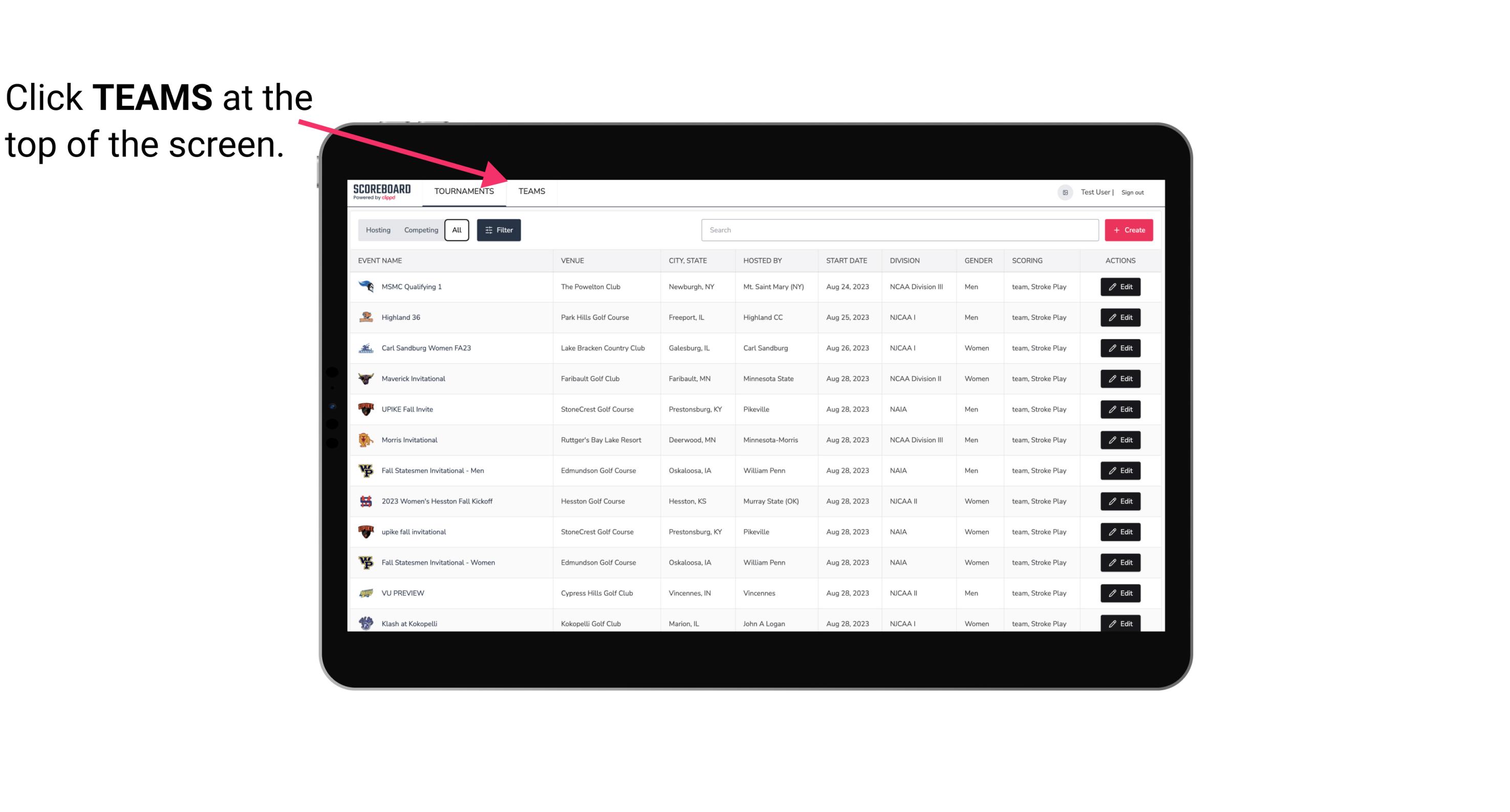The width and height of the screenshot is (1510, 812).
Task: Click the + Create button
Action: pos(1128,229)
